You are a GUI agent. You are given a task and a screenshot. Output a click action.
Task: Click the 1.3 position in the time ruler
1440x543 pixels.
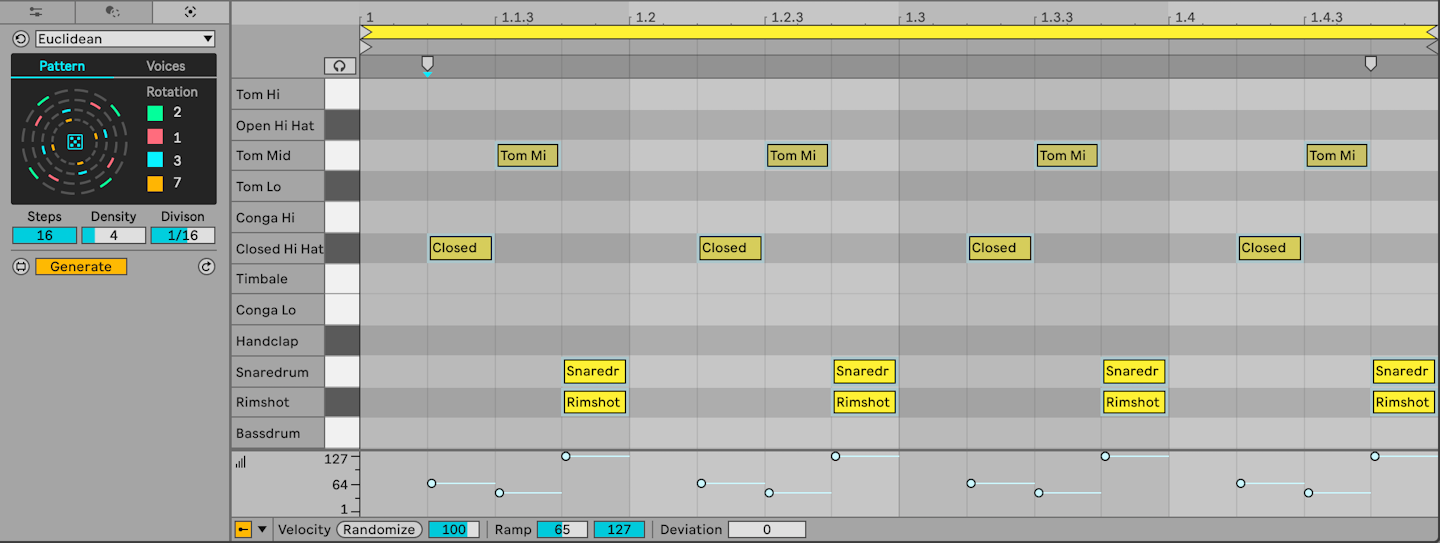click(x=916, y=17)
